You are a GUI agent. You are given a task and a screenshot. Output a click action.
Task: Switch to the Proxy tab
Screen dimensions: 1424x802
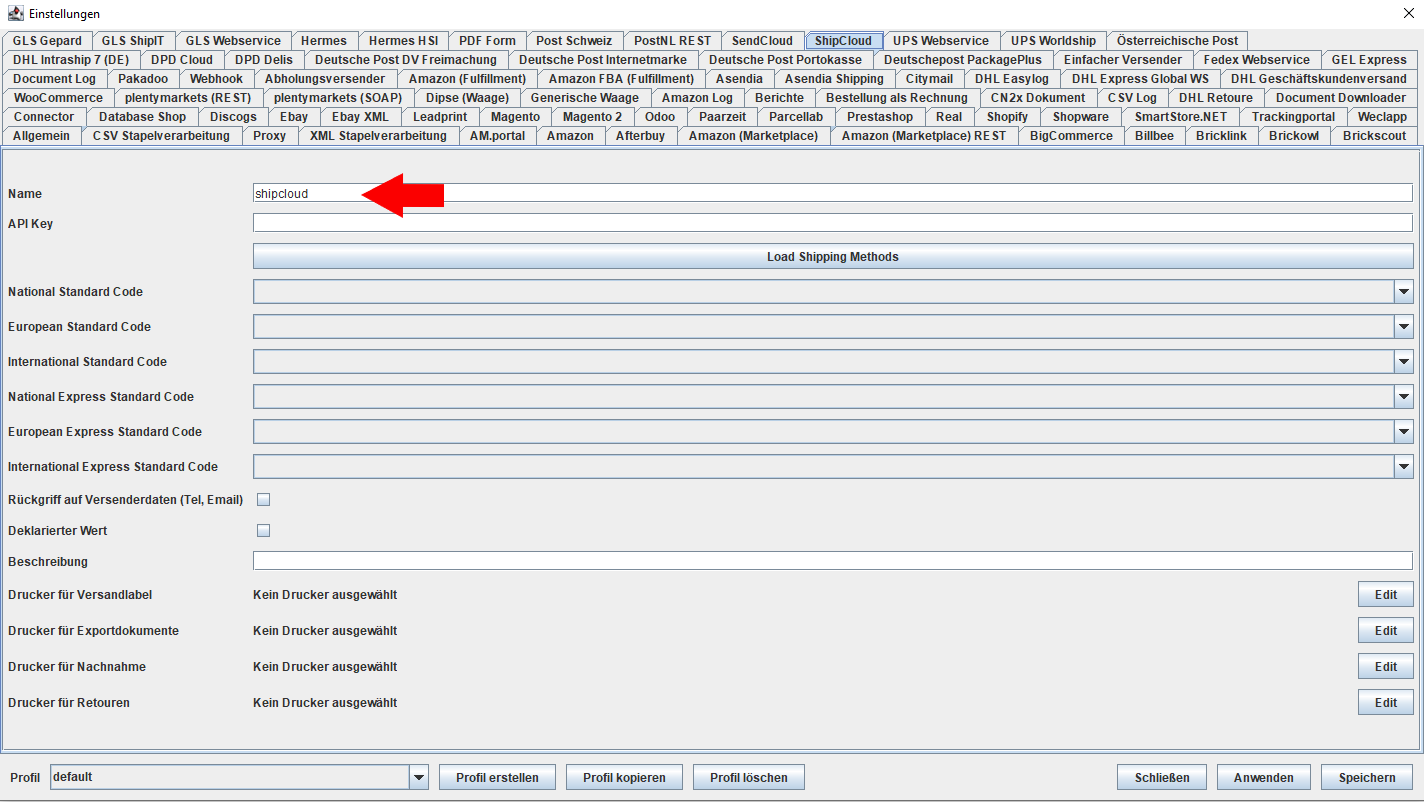(269, 136)
